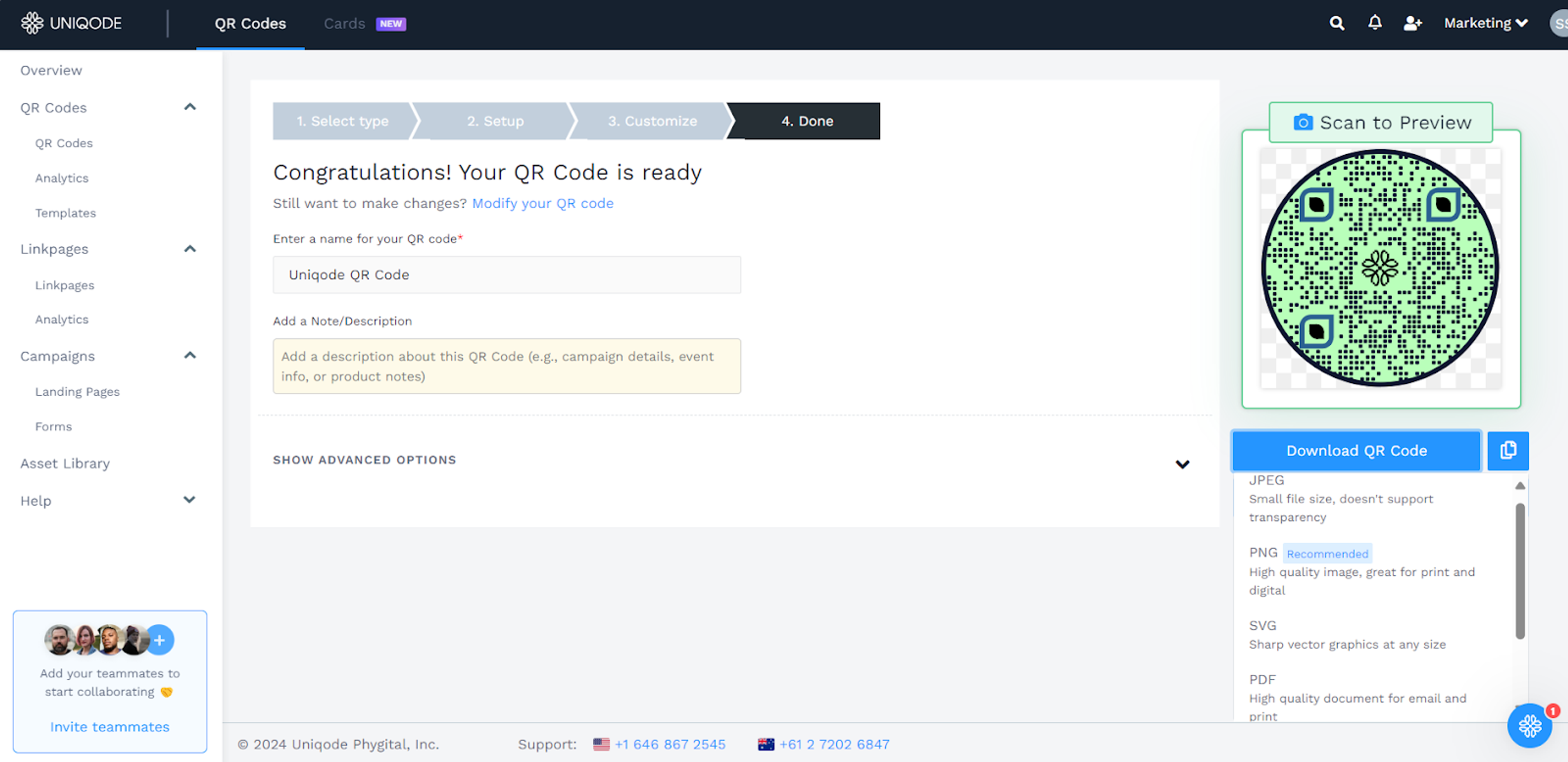
Task: Click the plus icon to add teammates
Action: coord(160,640)
